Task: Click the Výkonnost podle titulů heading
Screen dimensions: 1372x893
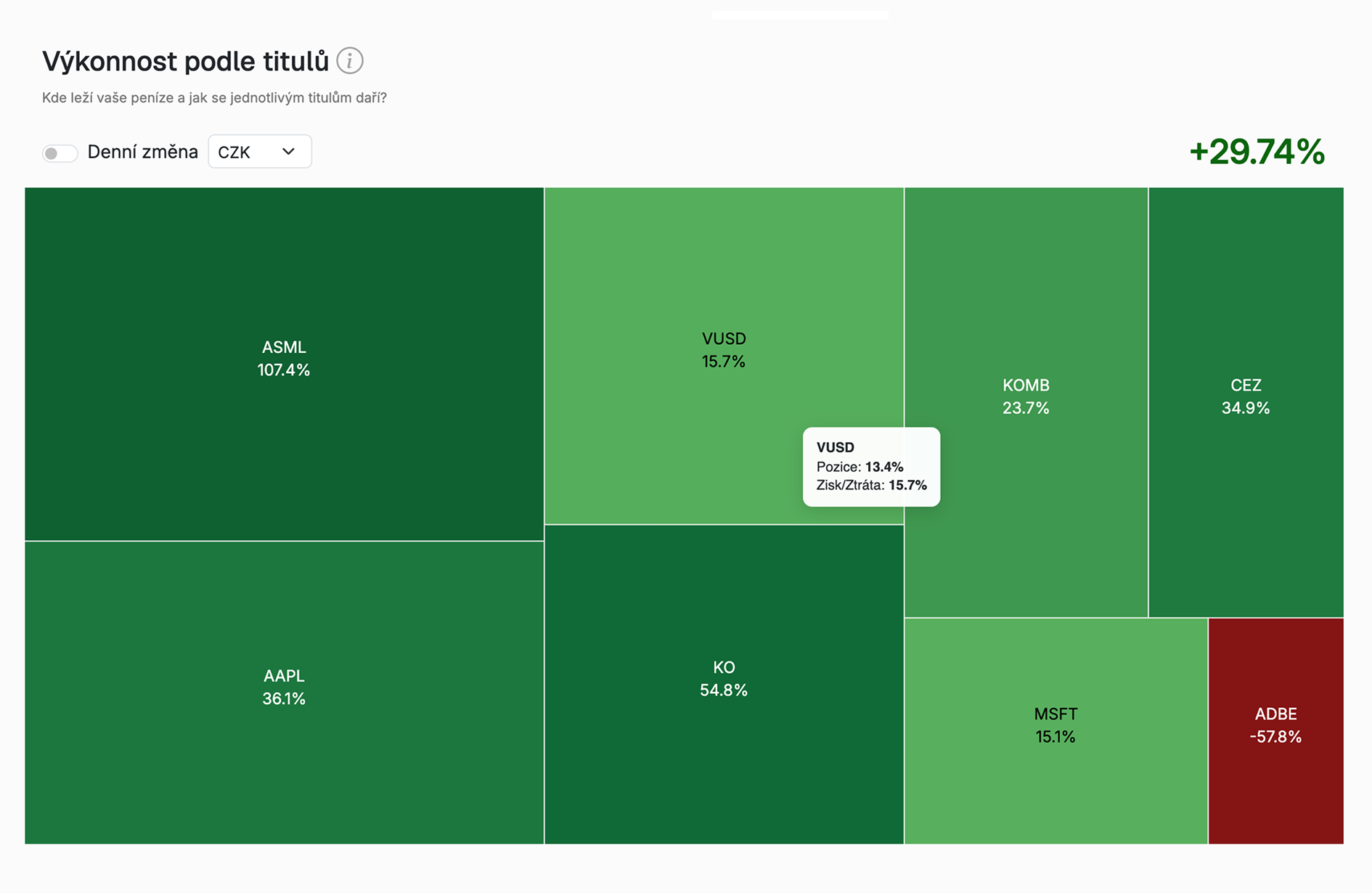Action: (x=185, y=62)
